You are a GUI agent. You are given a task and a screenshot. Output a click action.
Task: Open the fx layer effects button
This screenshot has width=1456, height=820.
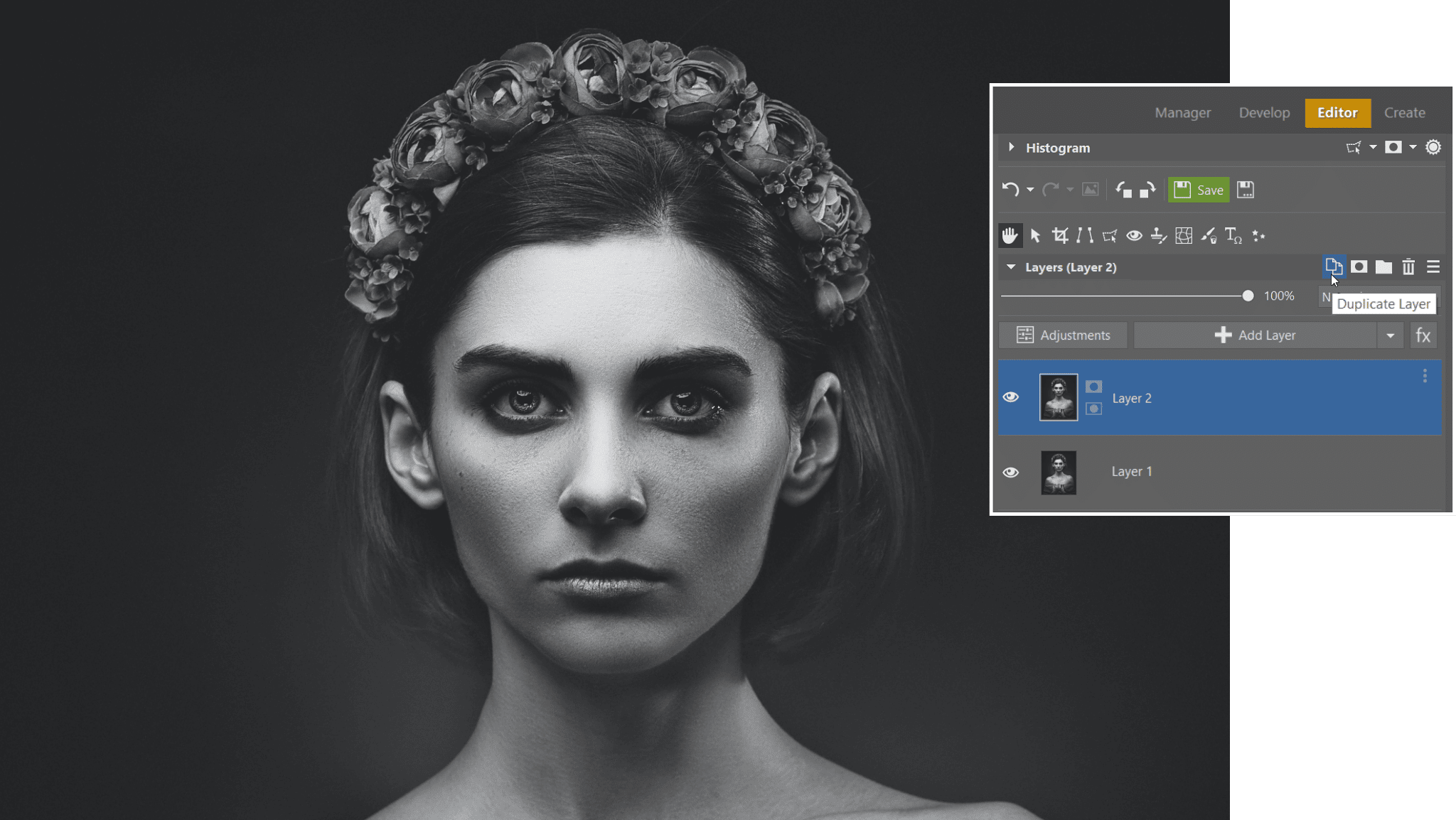[x=1423, y=335]
